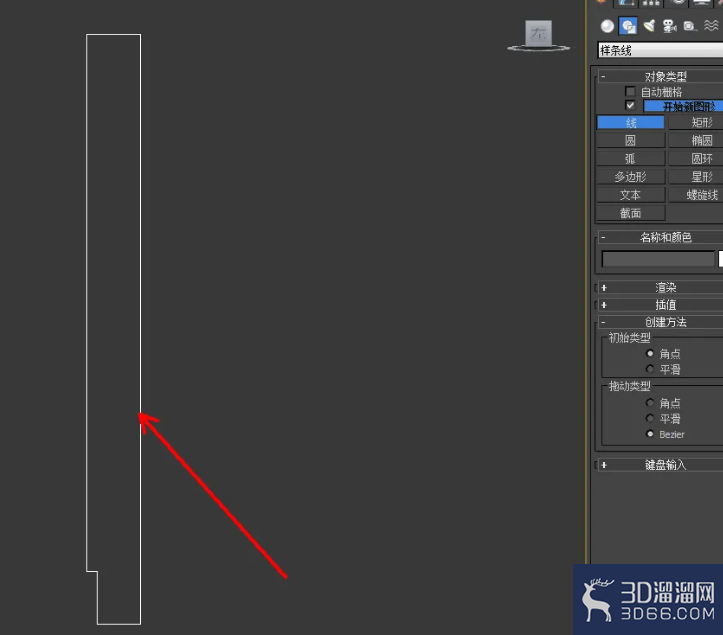Select the Helpers tape-measure icon
The height and width of the screenshot is (635, 723).
[690, 26]
